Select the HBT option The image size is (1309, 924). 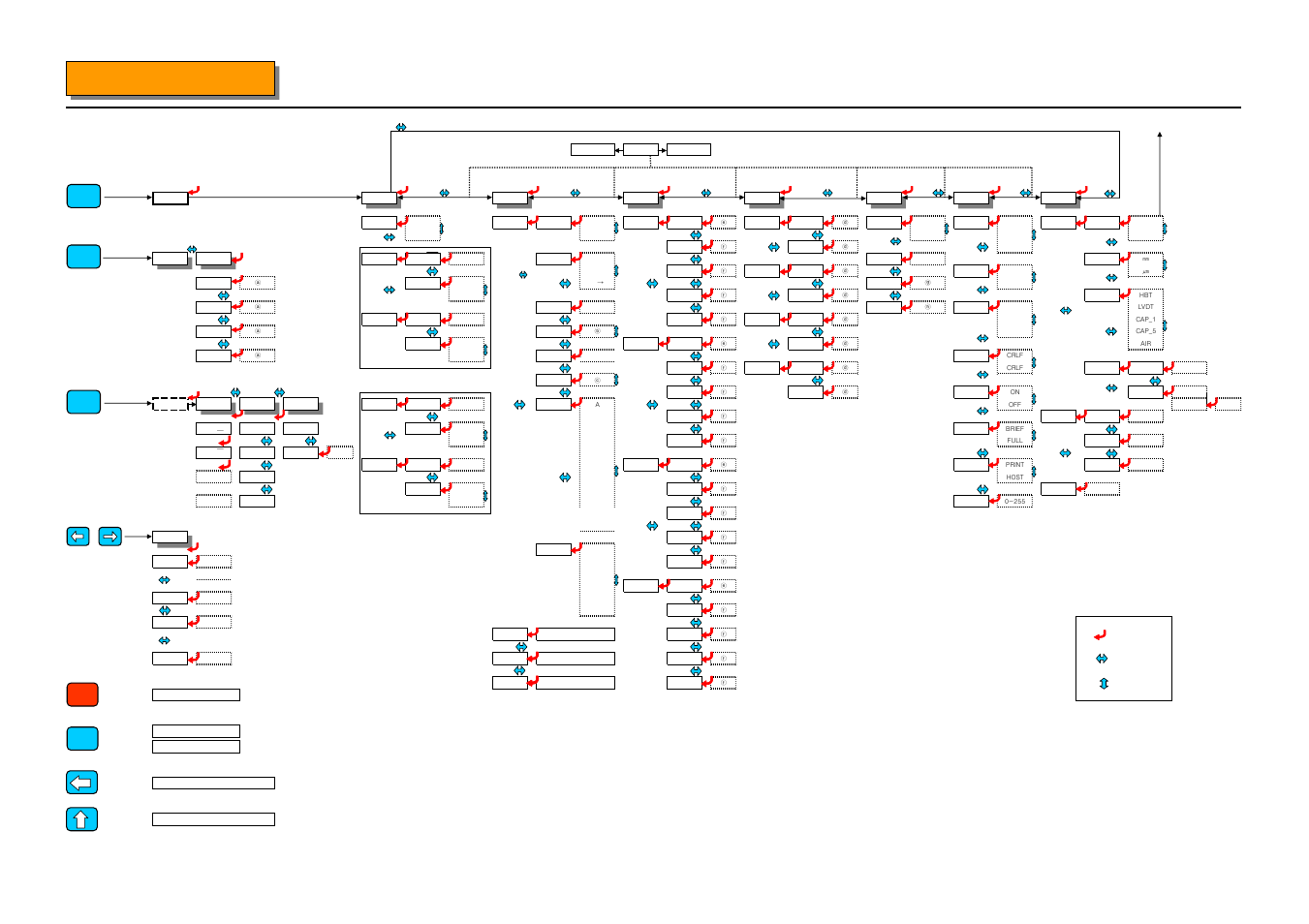pos(1145,294)
